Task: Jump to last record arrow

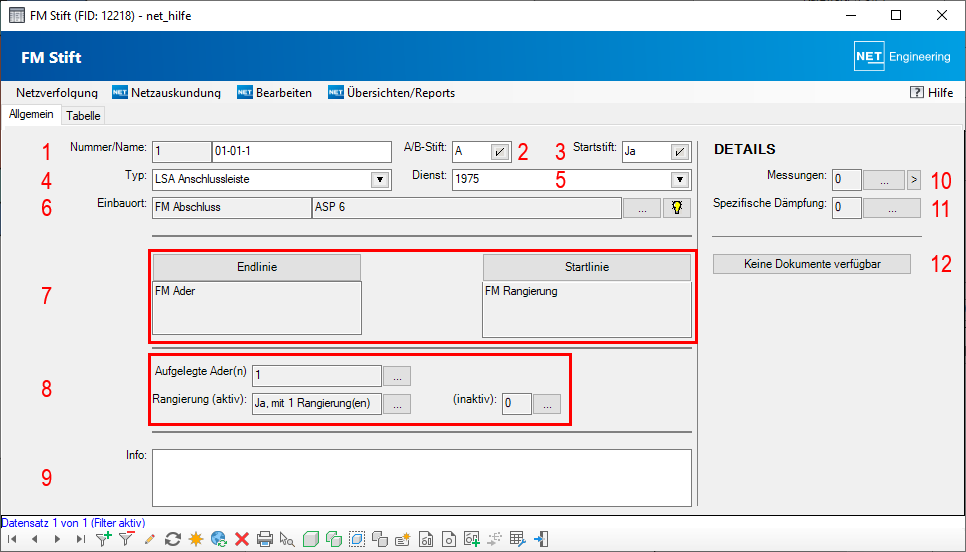Action: [81, 539]
